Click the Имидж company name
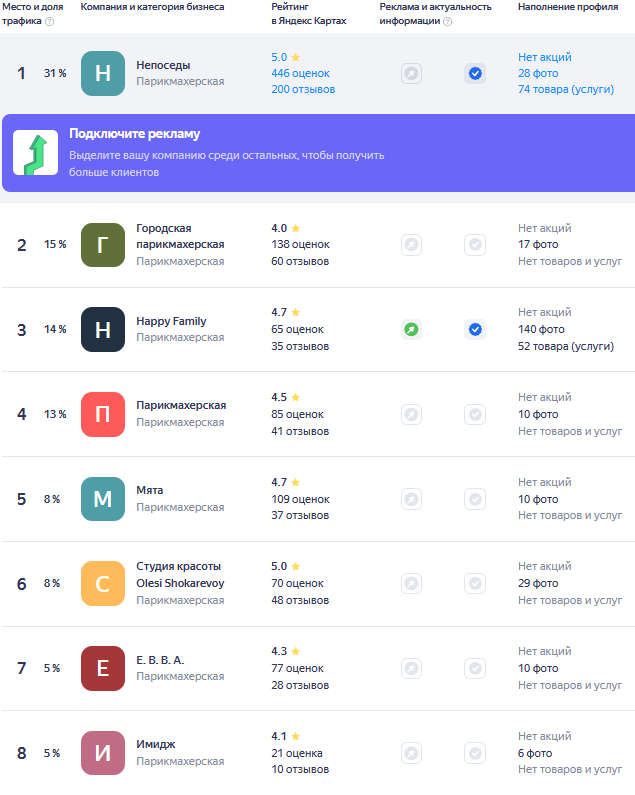 coord(156,744)
